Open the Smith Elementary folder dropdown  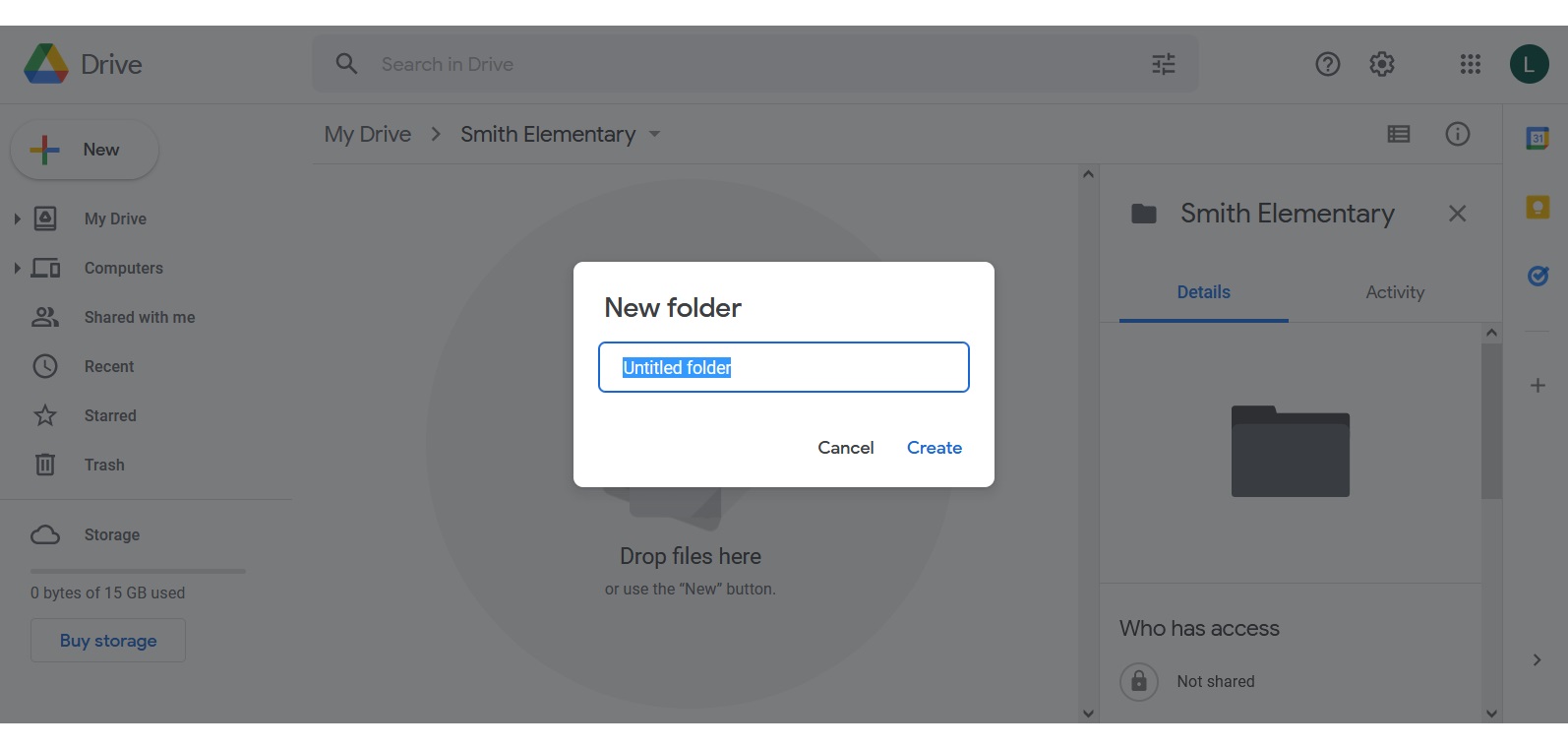pos(654,134)
